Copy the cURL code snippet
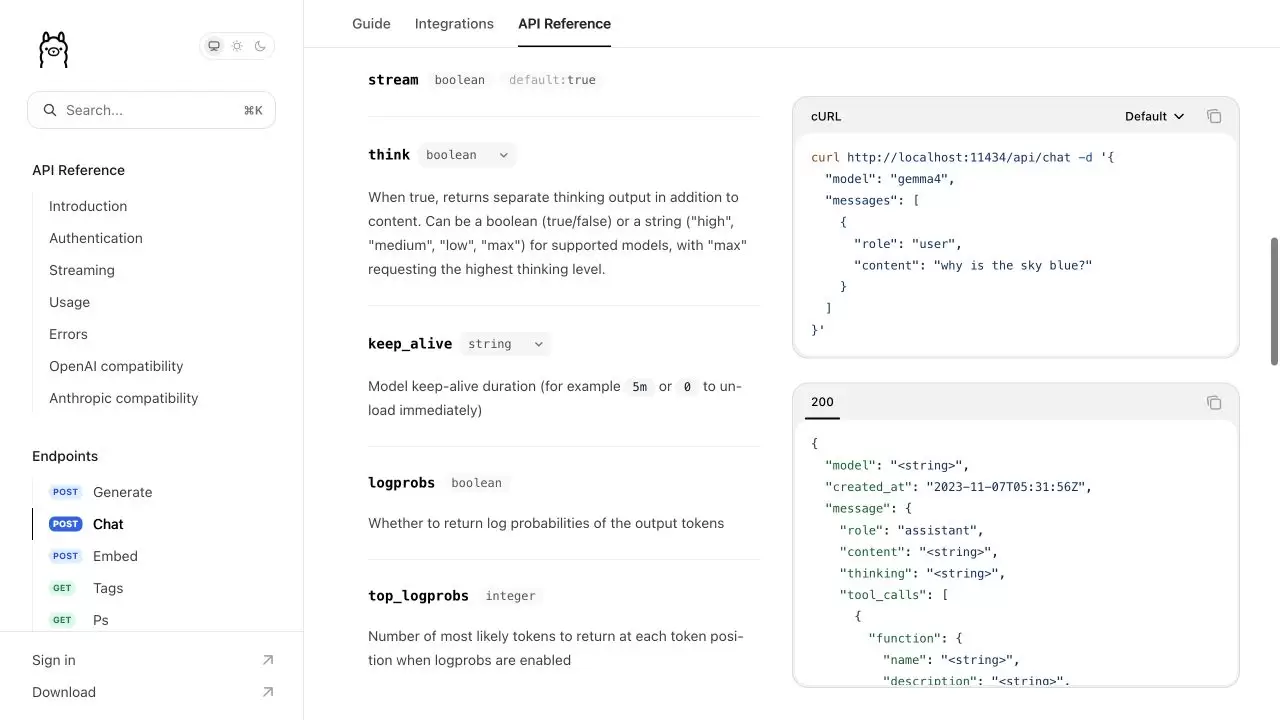The width and height of the screenshot is (1280, 720). [1214, 116]
